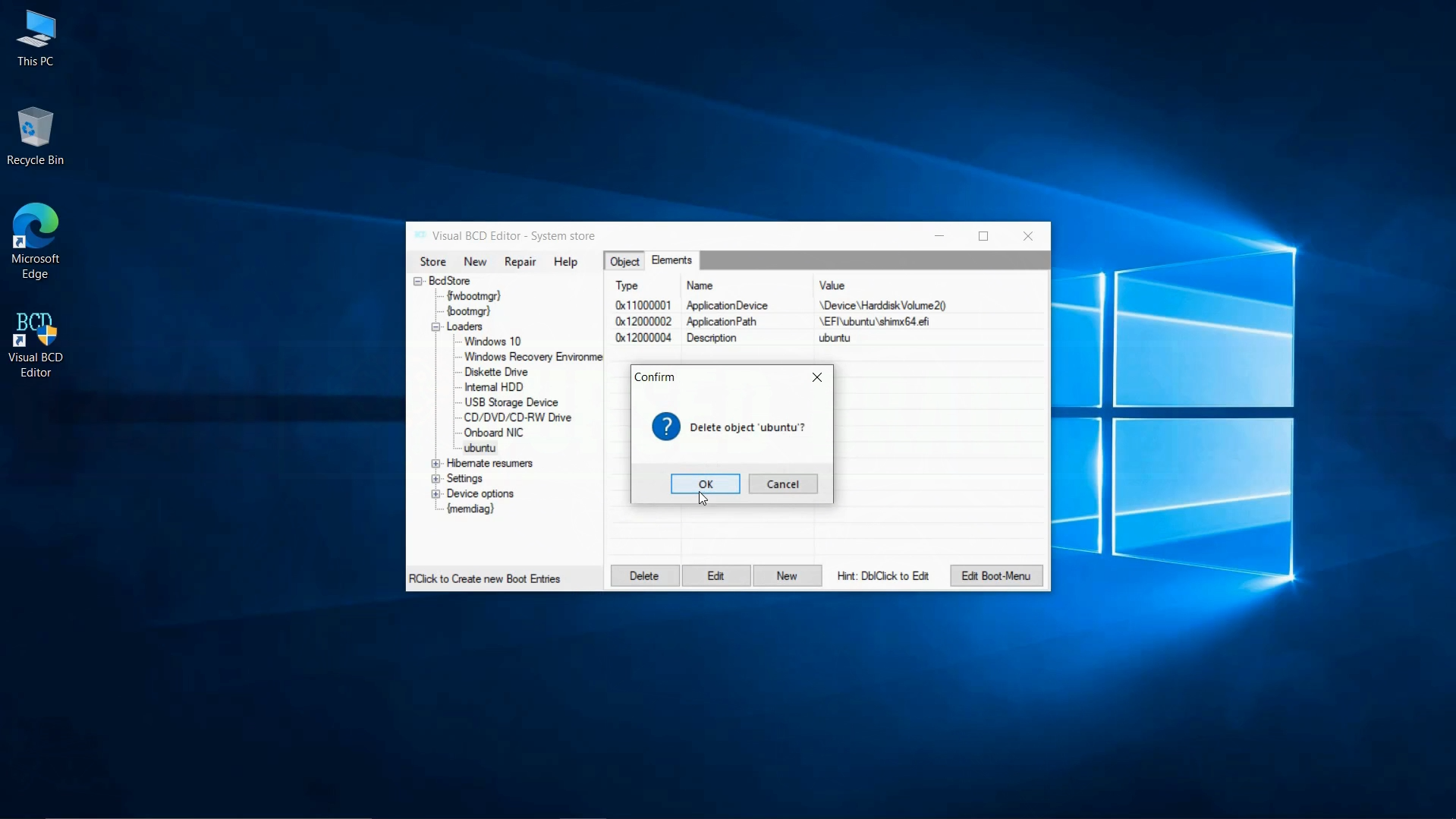Open the New menu in menu bar

pyautogui.click(x=475, y=262)
